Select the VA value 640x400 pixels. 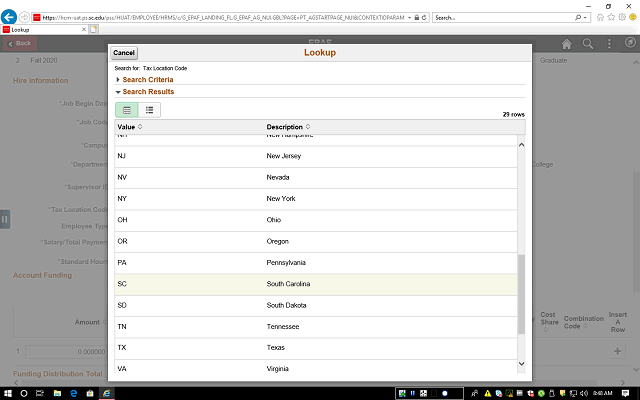point(122,369)
